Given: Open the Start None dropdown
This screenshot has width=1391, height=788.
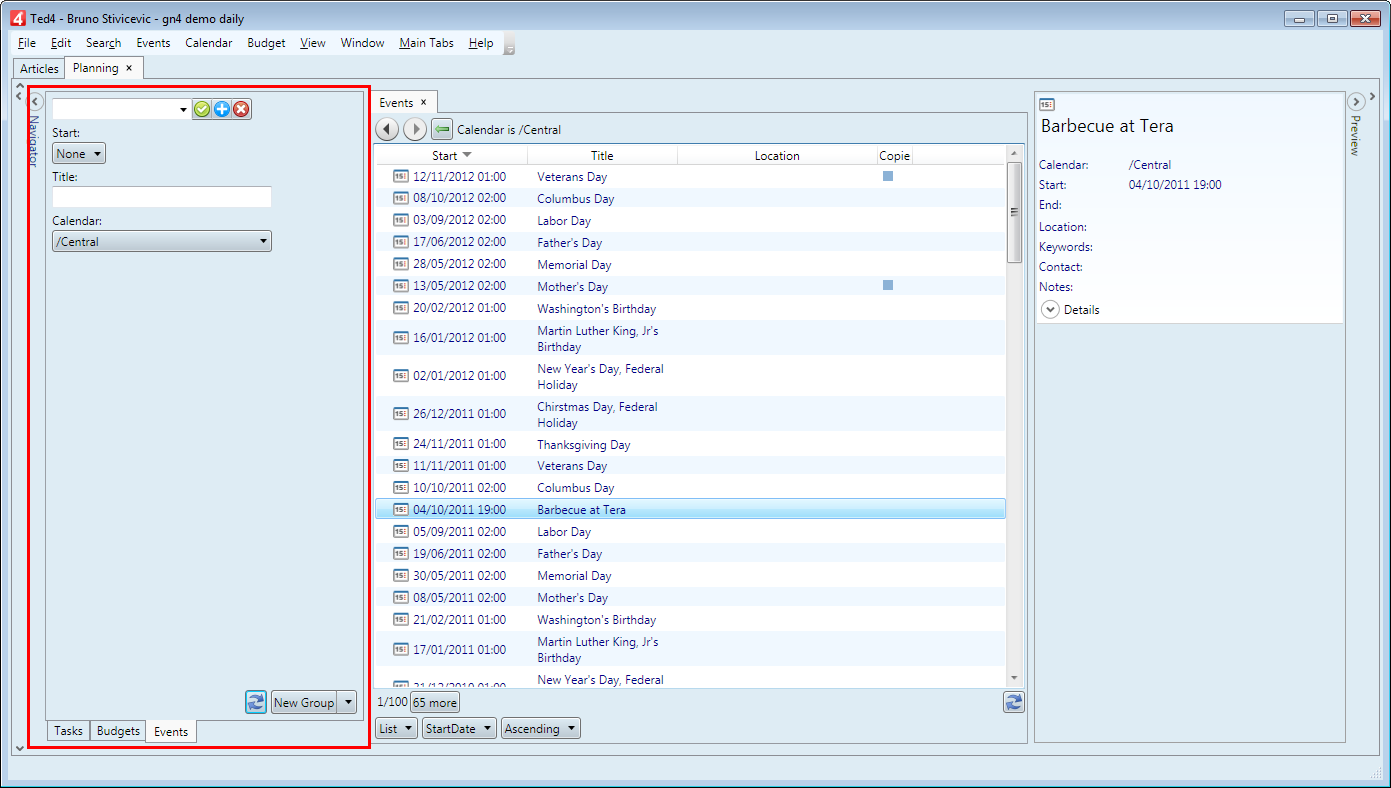Looking at the screenshot, I should tap(79, 154).
